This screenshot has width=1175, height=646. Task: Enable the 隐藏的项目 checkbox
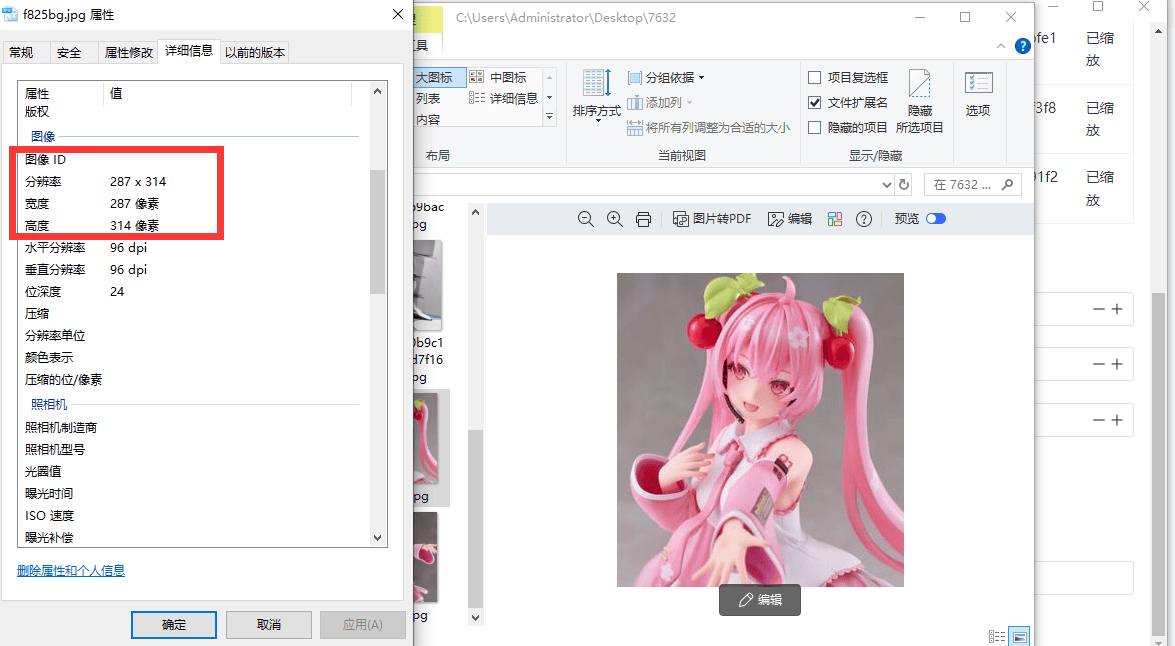(x=815, y=127)
